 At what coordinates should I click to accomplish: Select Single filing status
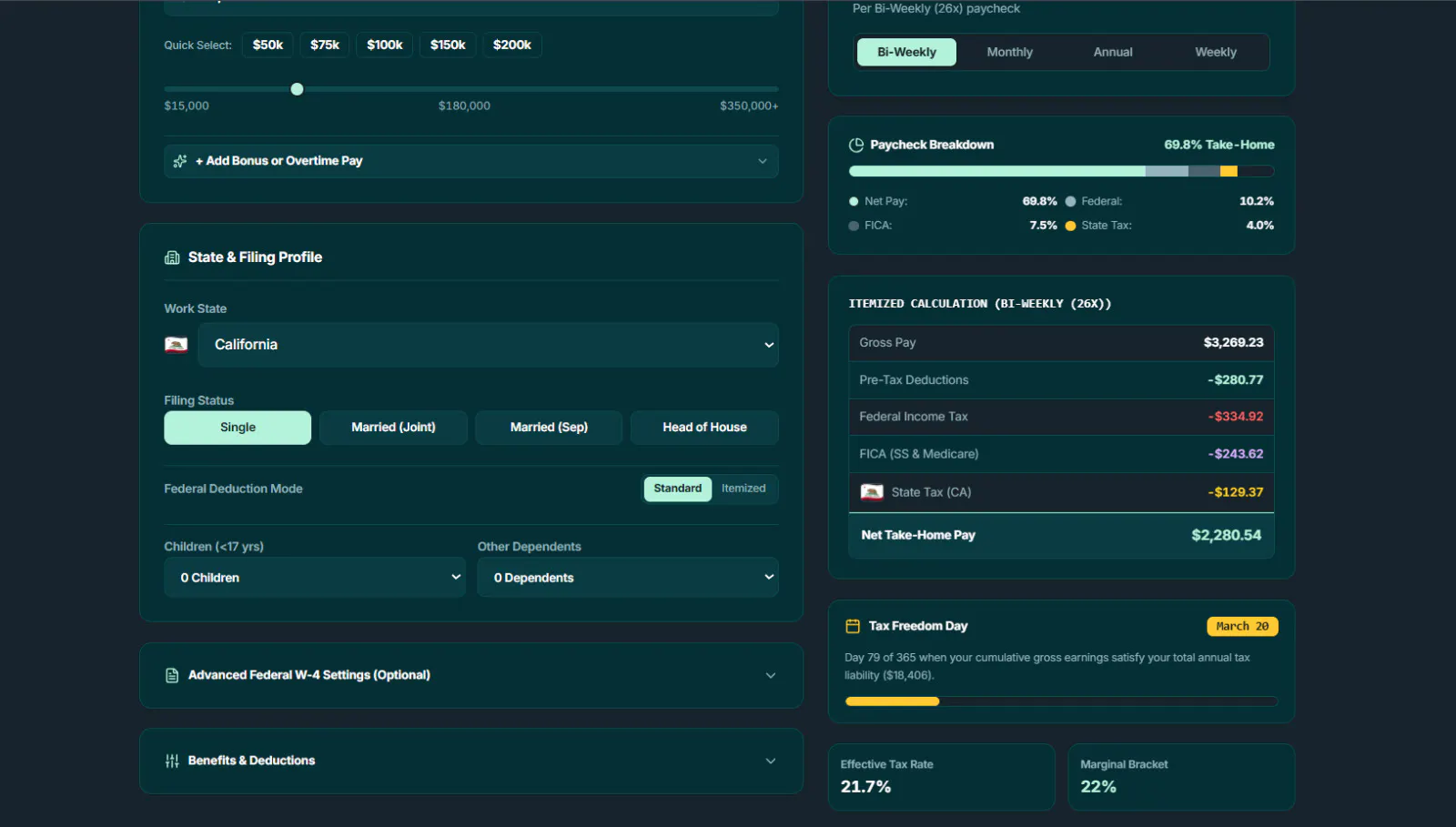coord(238,428)
